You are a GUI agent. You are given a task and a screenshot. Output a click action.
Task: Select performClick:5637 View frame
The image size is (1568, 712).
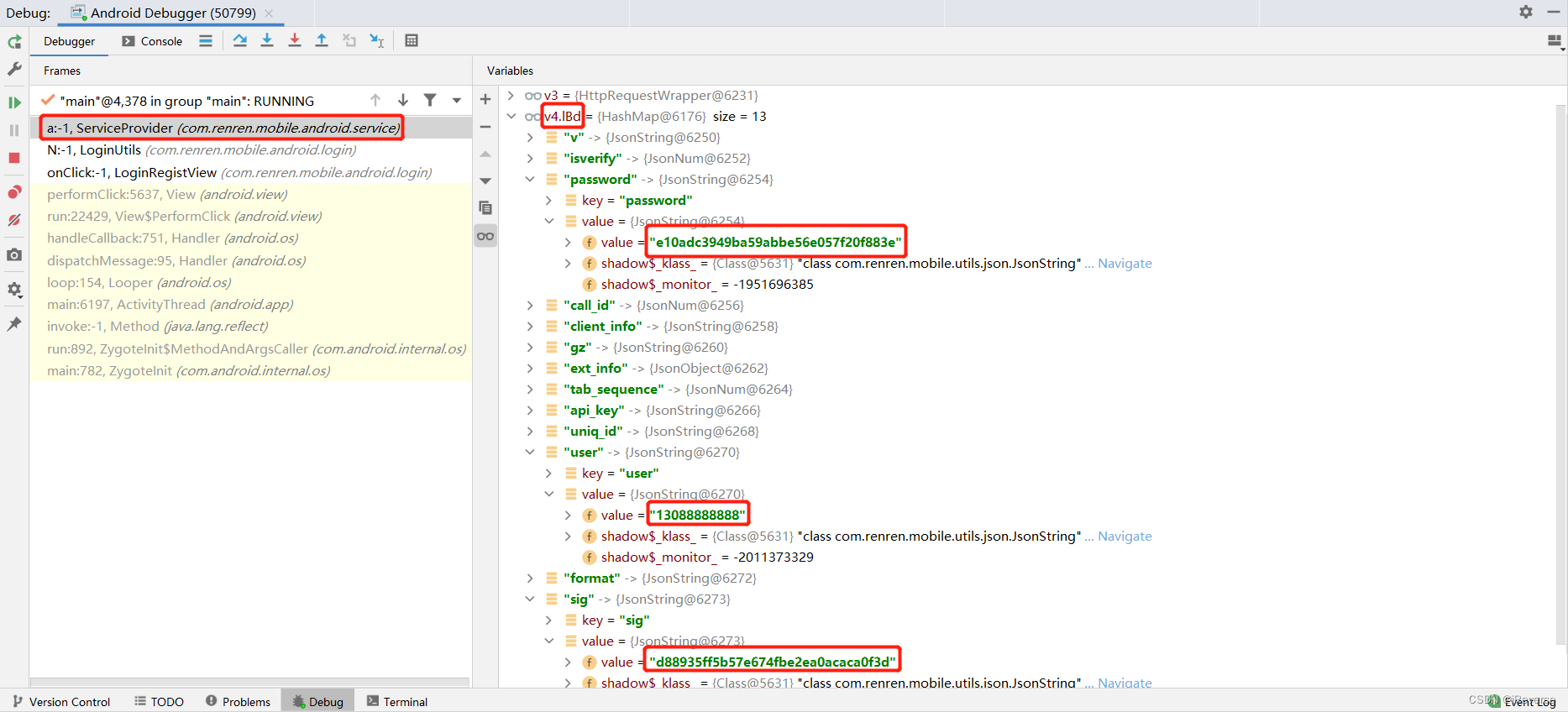click(x=251, y=194)
